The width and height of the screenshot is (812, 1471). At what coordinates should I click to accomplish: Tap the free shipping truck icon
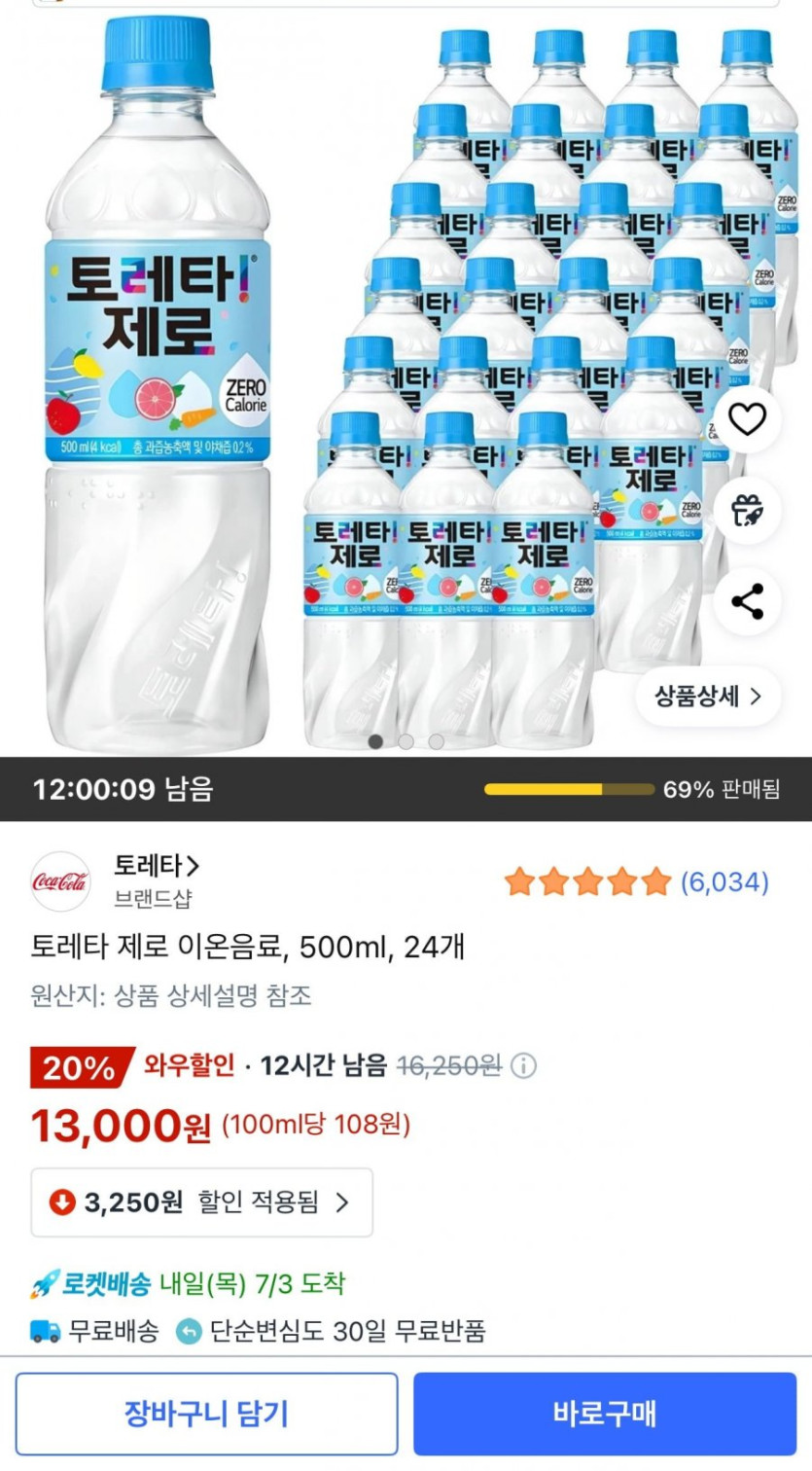[x=46, y=1331]
